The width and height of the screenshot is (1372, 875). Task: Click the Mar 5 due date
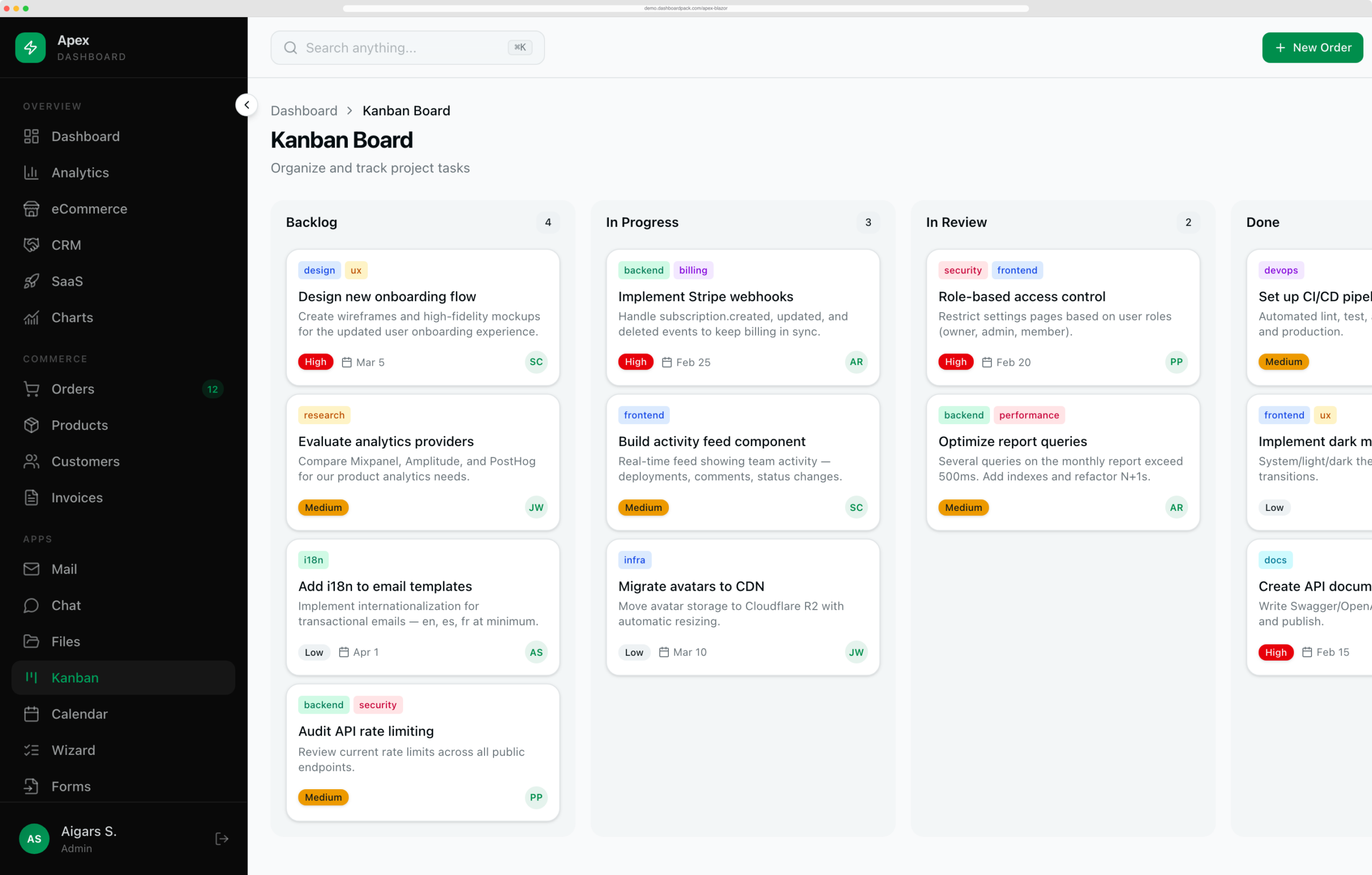pyautogui.click(x=363, y=362)
